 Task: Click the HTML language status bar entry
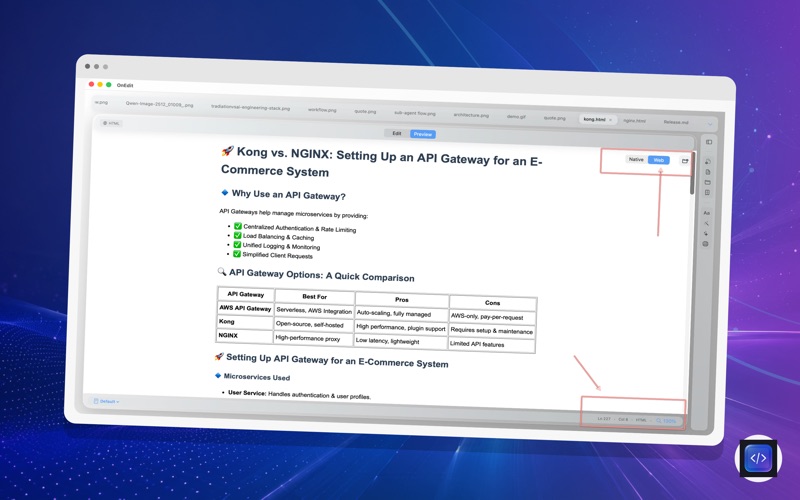pos(641,420)
